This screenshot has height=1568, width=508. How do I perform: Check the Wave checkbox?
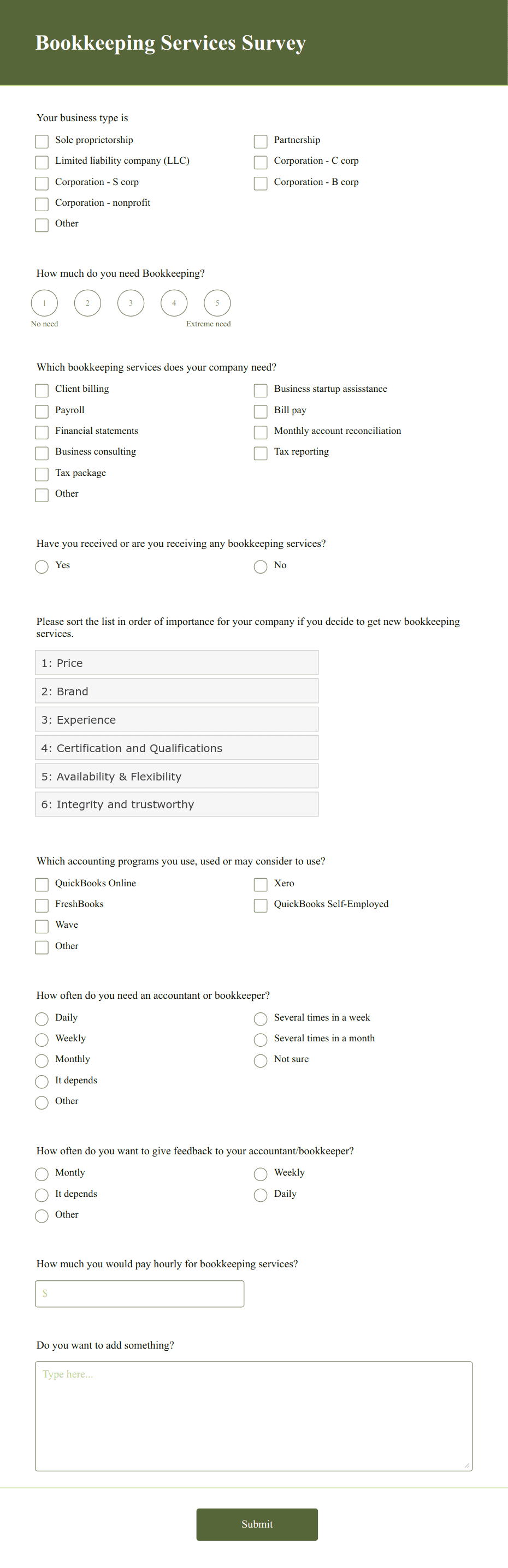pos(42,926)
